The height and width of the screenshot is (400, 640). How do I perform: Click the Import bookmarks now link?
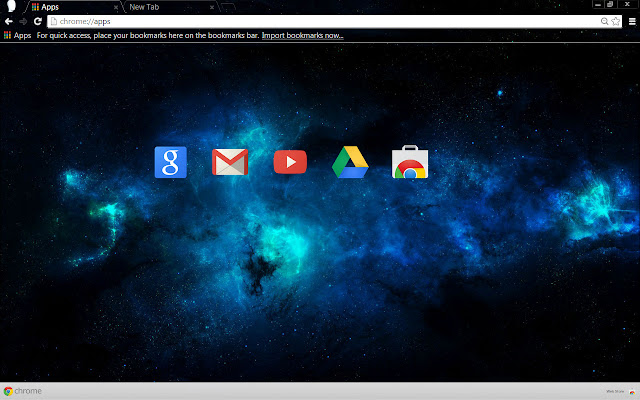coord(302,36)
